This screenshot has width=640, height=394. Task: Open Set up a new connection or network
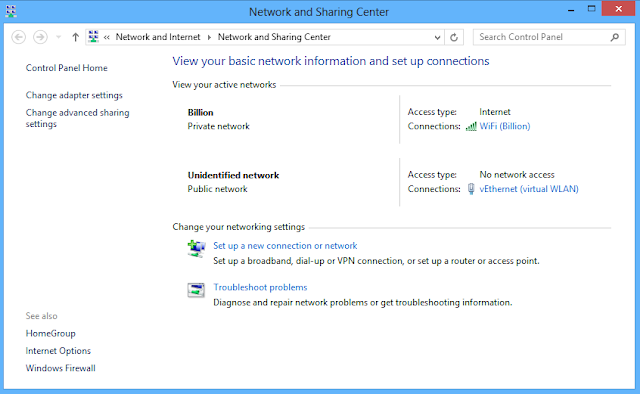[x=285, y=246]
